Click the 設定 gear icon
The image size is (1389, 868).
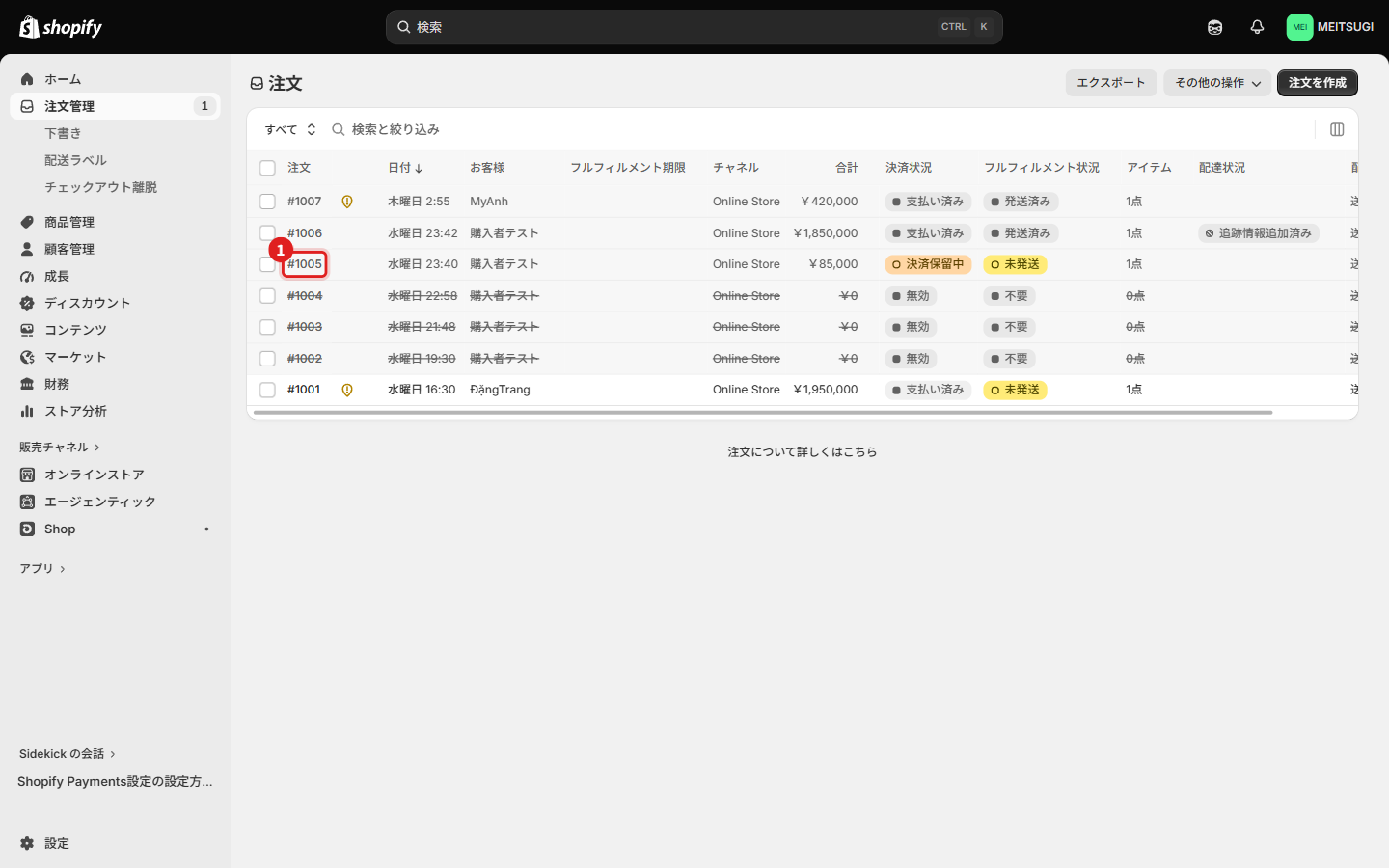27,843
